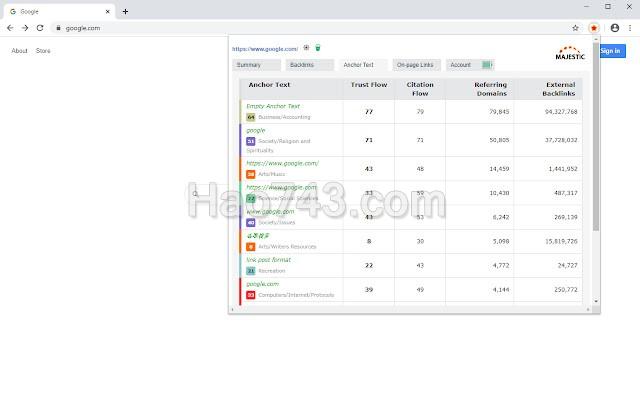Viewport: 640px width, 400px height.
Task: Click the 15,819,726 external backlinks value
Action: (x=561, y=241)
